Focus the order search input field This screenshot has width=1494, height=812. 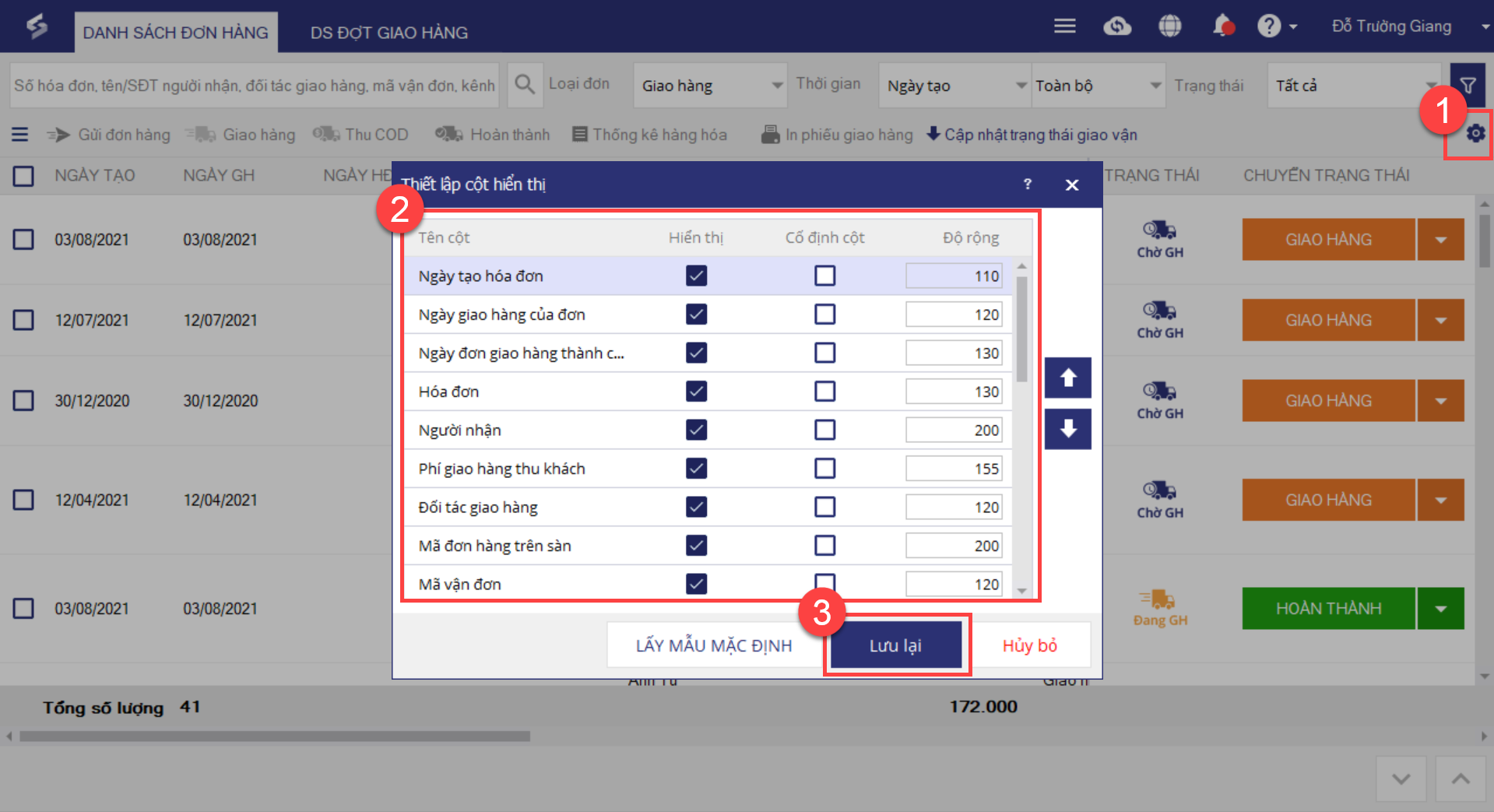(x=255, y=86)
